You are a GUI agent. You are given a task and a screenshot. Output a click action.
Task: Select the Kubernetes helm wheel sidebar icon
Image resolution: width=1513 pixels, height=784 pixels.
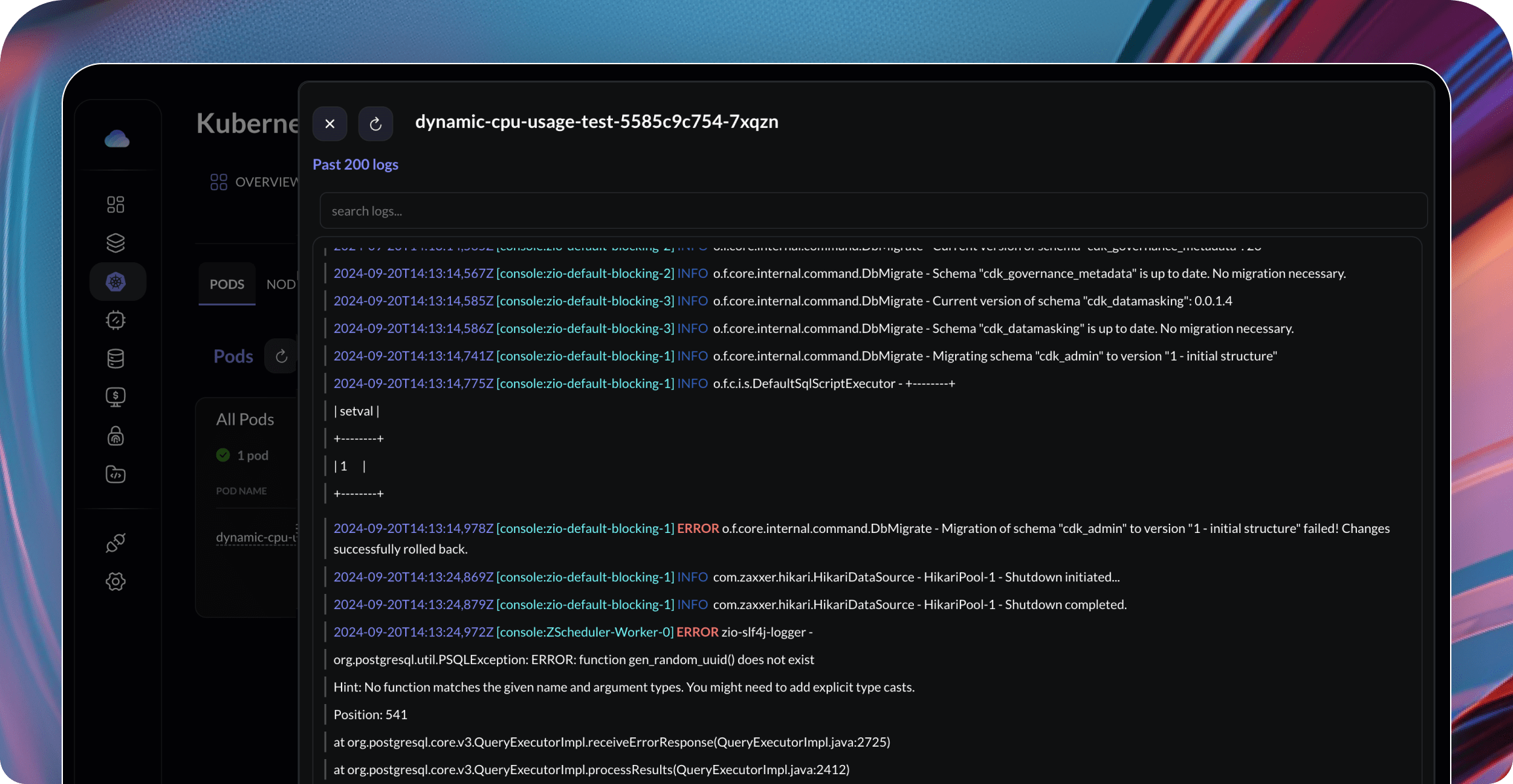click(116, 282)
